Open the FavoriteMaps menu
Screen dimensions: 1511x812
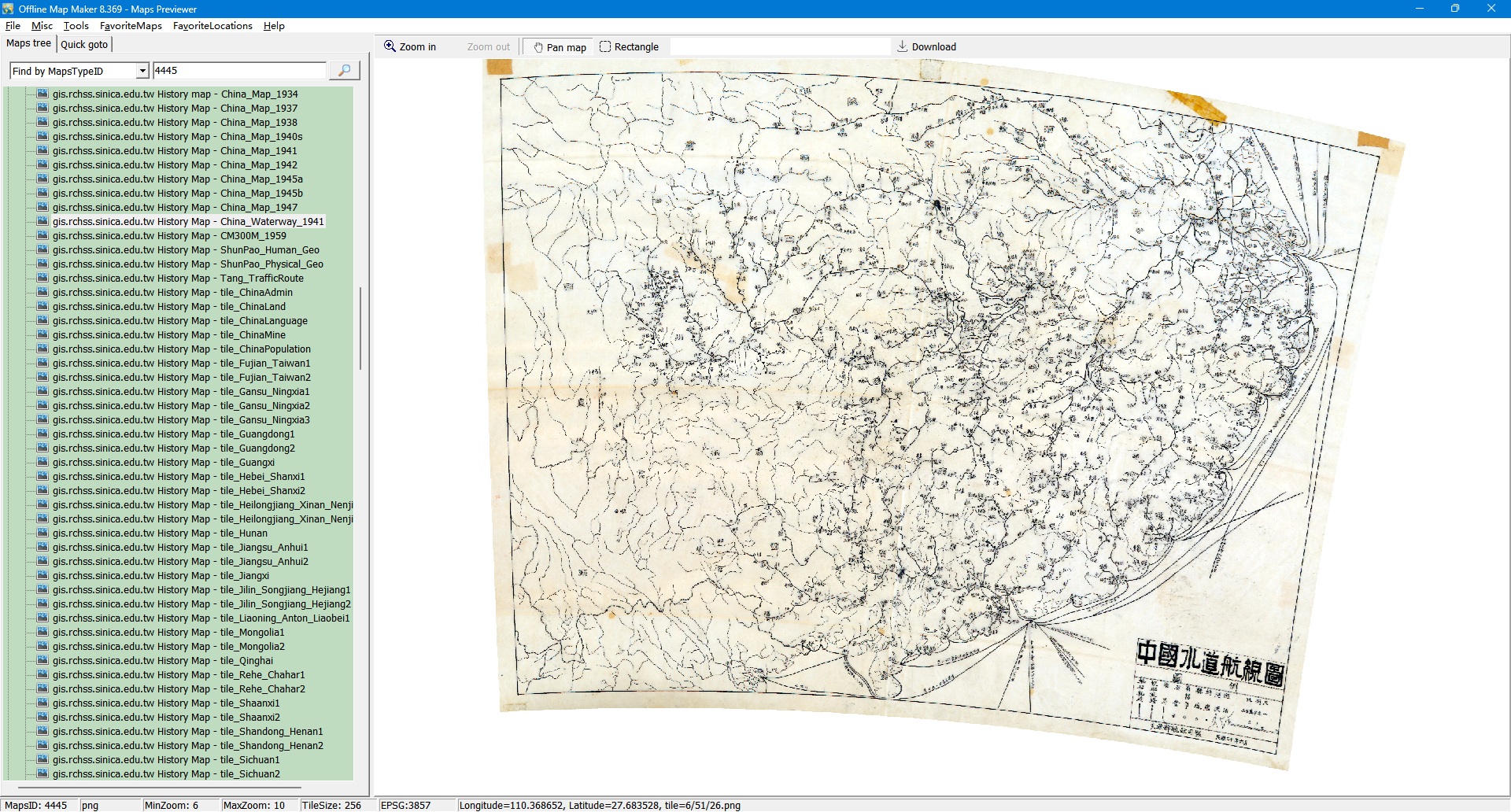click(131, 26)
